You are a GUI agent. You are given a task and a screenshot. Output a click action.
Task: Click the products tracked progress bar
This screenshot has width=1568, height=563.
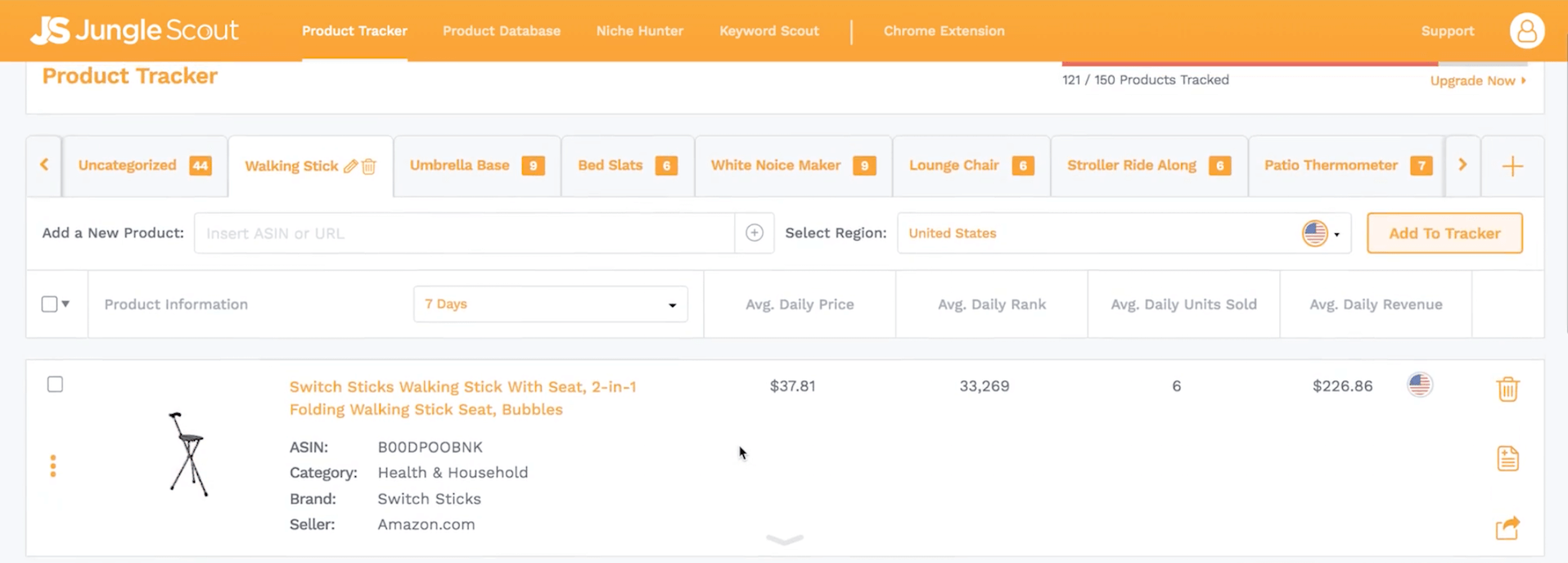(1295, 63)
